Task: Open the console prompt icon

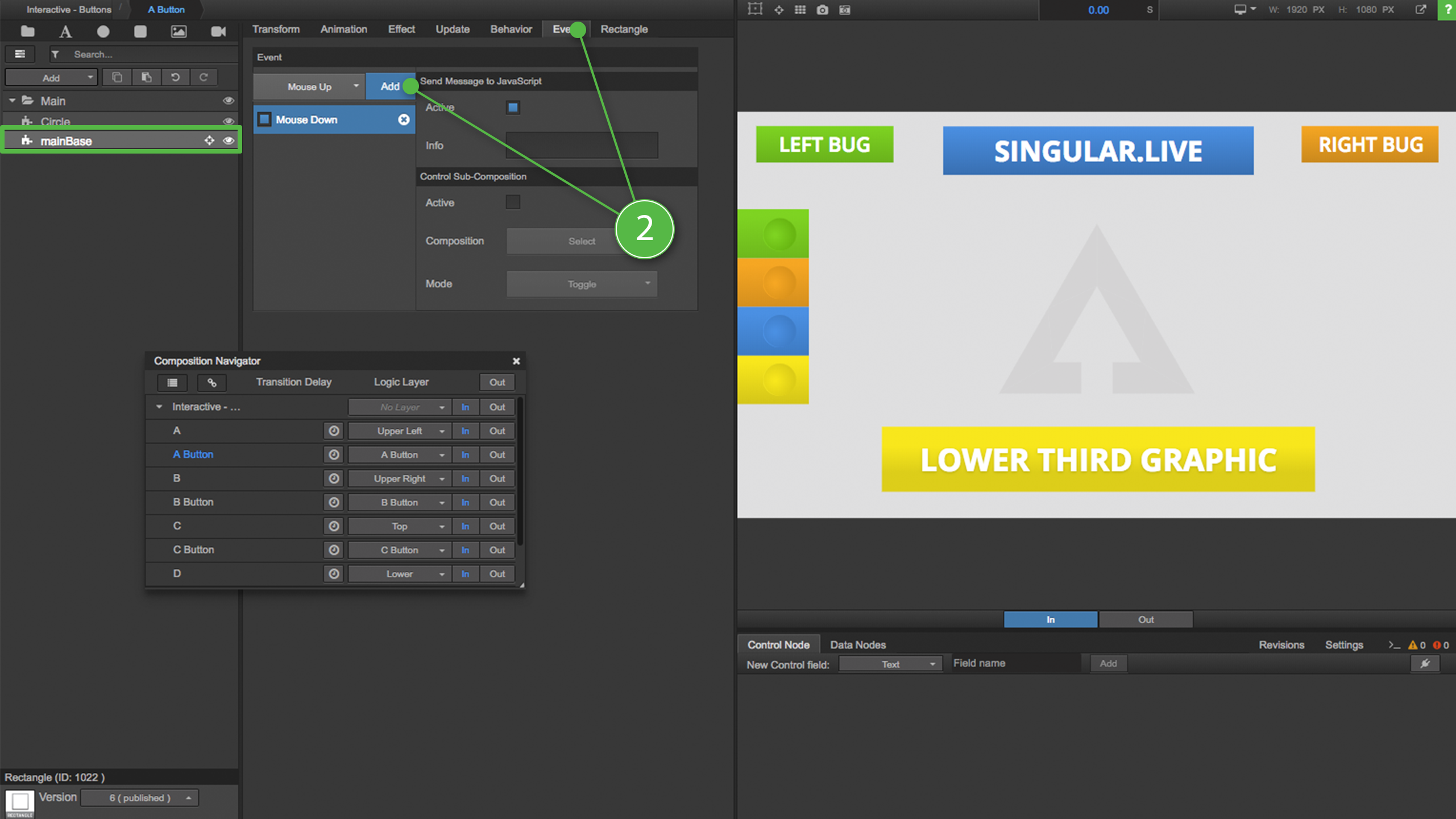Action: [1393, 644]
